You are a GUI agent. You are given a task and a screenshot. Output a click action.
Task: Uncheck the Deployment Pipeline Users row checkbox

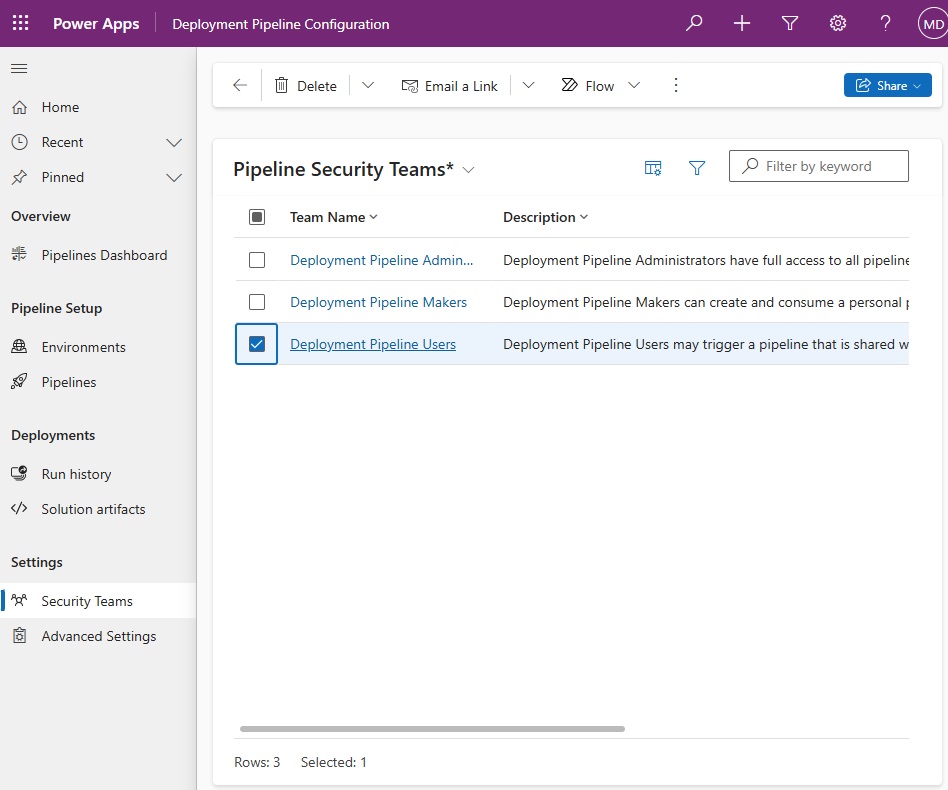coord(257,344)
